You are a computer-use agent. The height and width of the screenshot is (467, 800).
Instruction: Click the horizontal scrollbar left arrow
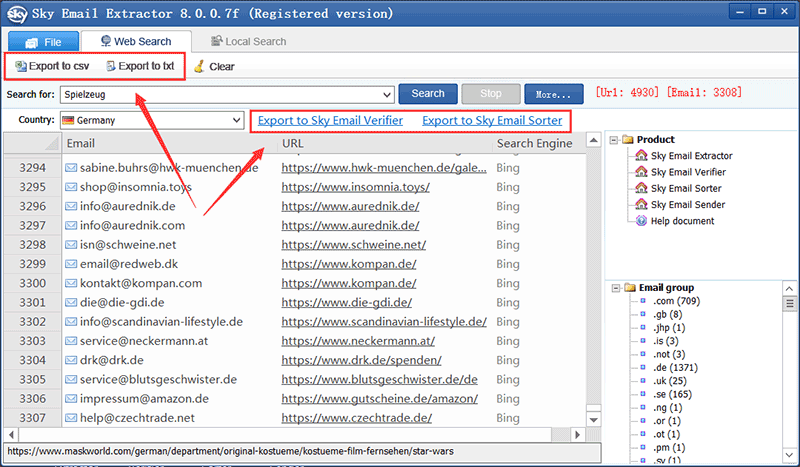[11, 435]
